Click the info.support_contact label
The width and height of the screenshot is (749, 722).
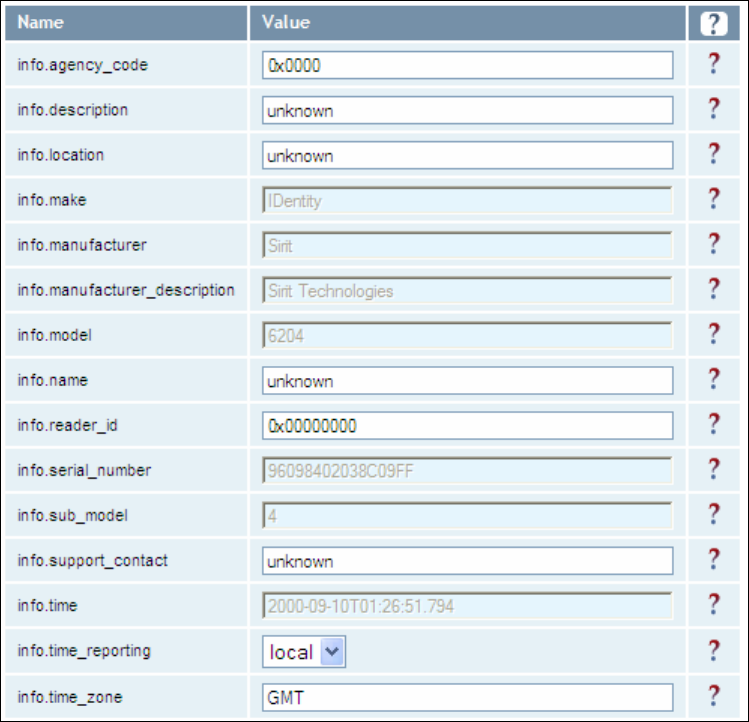pyautogui.click(x=93, y=561)
